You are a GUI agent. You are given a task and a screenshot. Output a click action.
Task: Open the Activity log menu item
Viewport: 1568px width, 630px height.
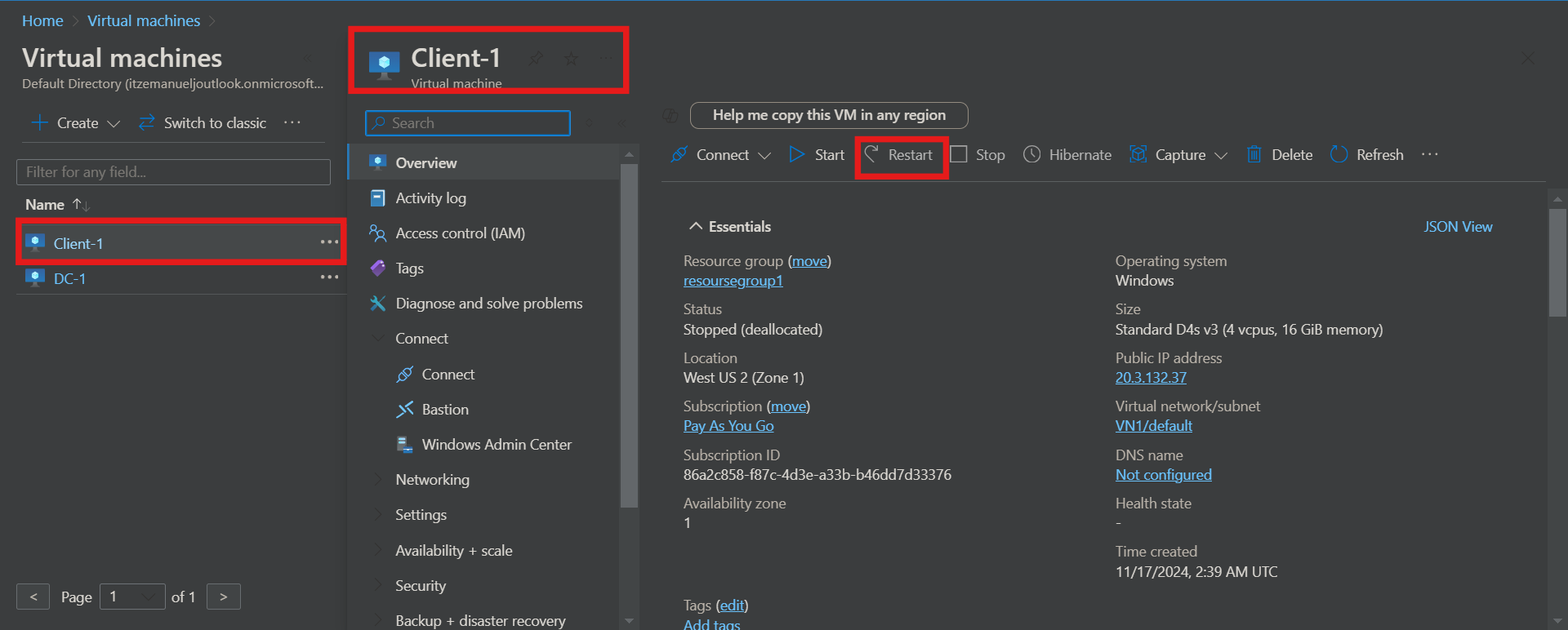pos(430,198)
